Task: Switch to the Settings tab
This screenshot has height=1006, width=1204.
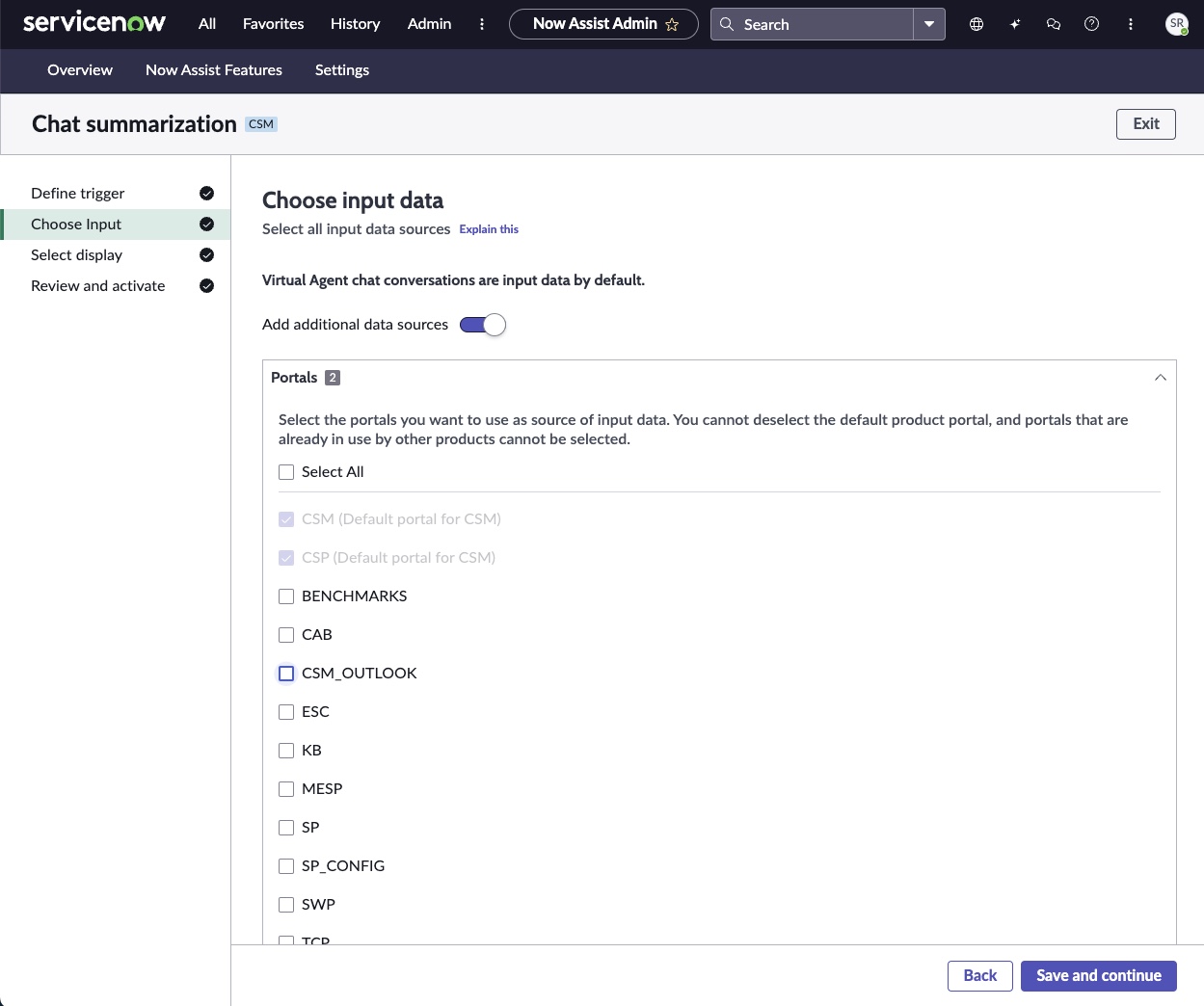Action: coord(342,70)
